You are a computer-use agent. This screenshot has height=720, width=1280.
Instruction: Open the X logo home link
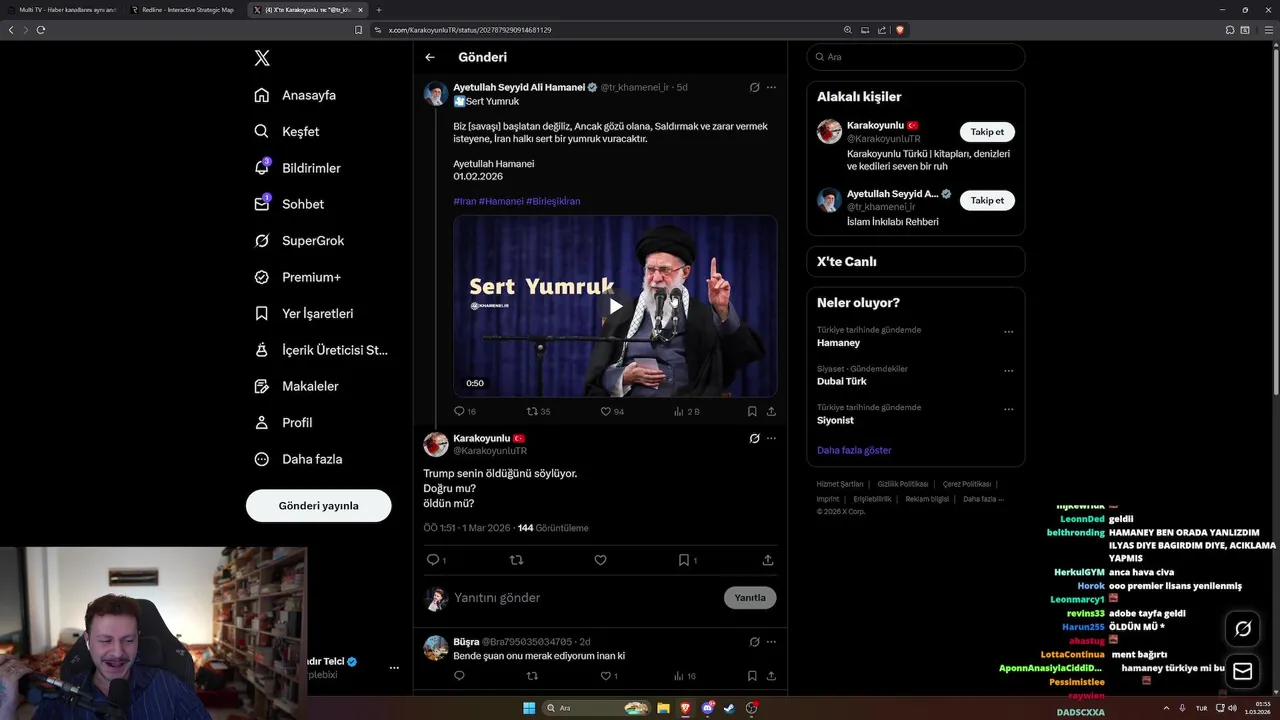(262, 58)
